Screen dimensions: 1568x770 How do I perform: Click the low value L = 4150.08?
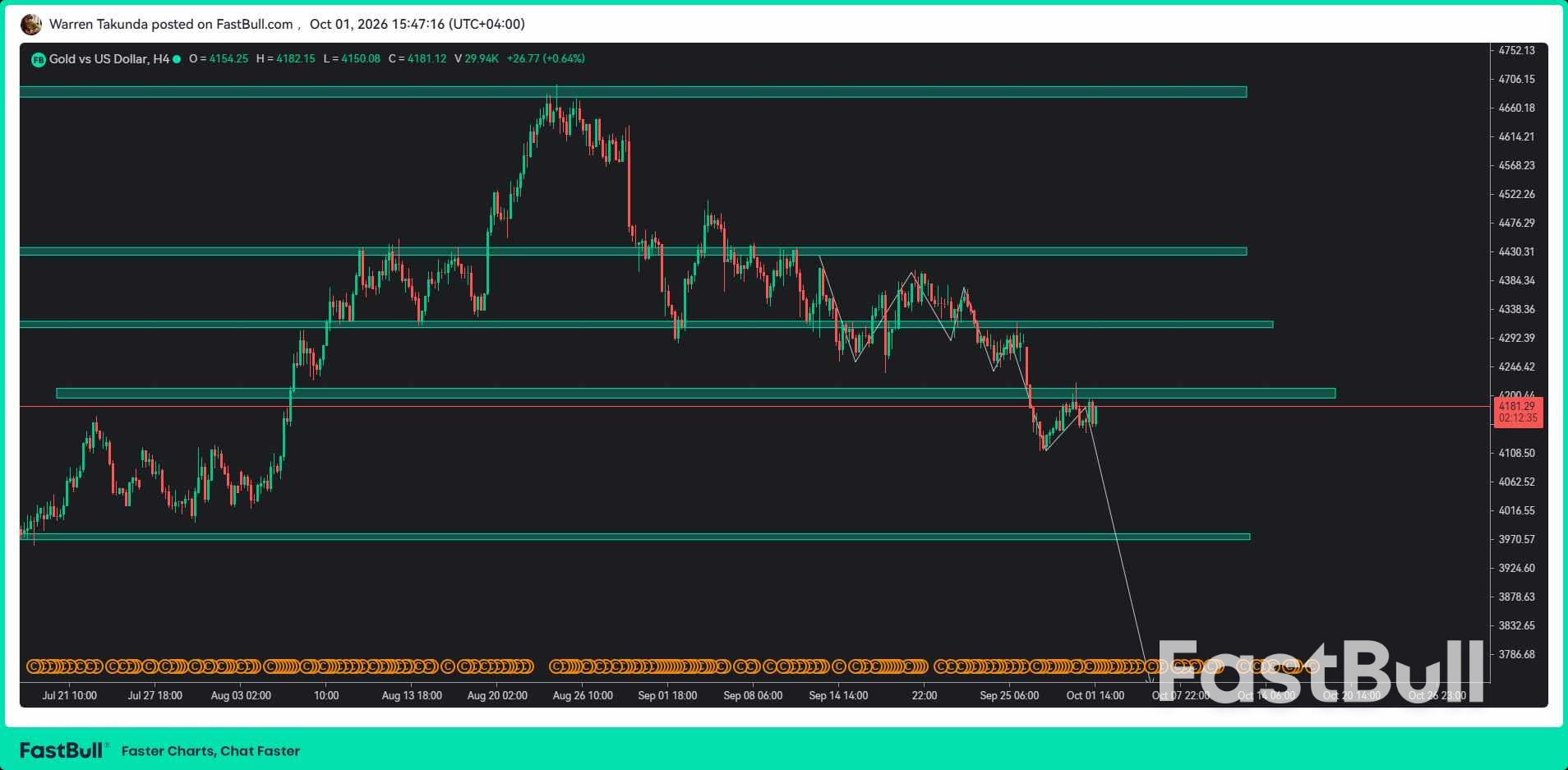click(x=352, y=59)
